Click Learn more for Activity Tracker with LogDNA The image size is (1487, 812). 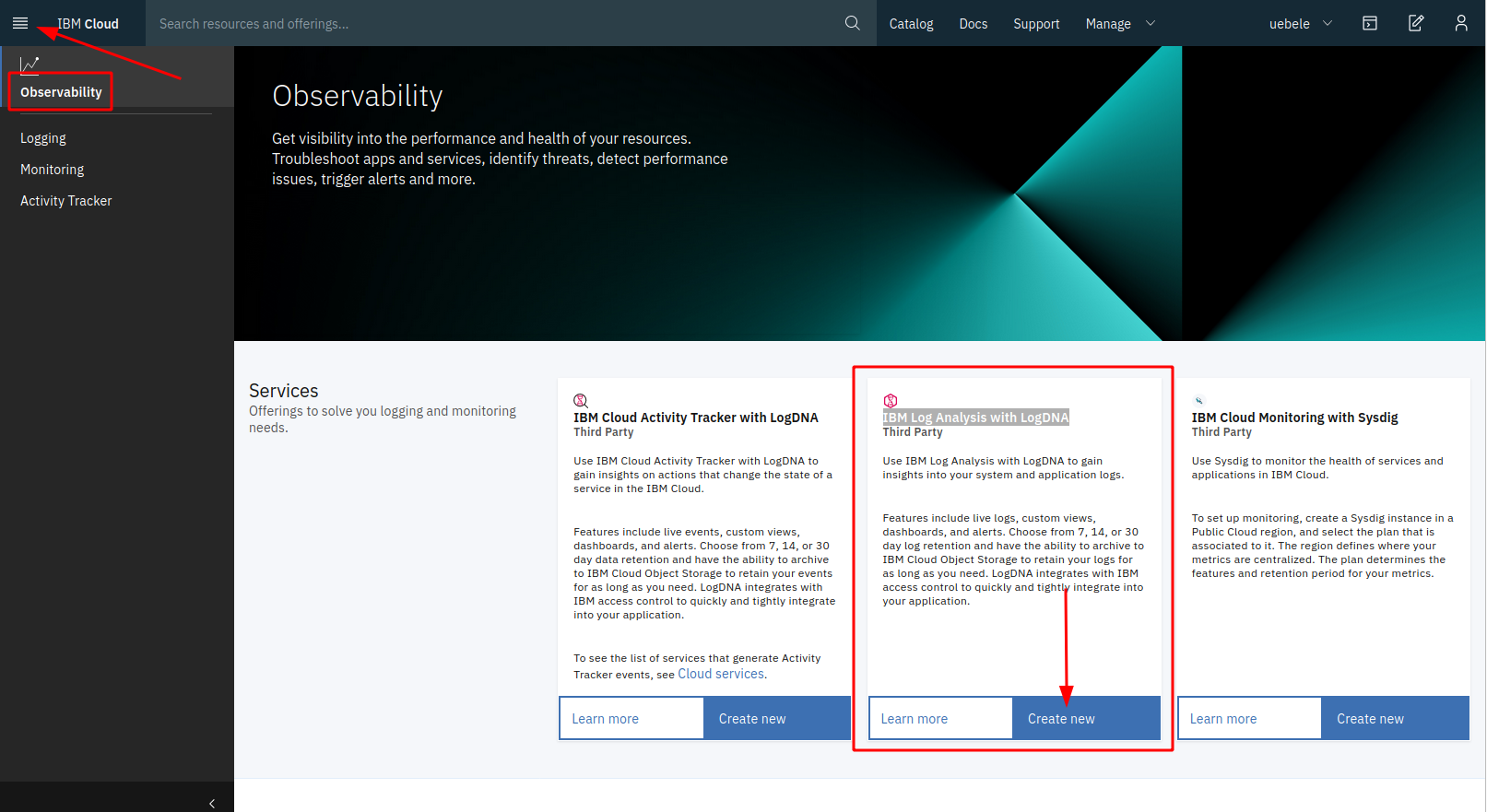631,718
